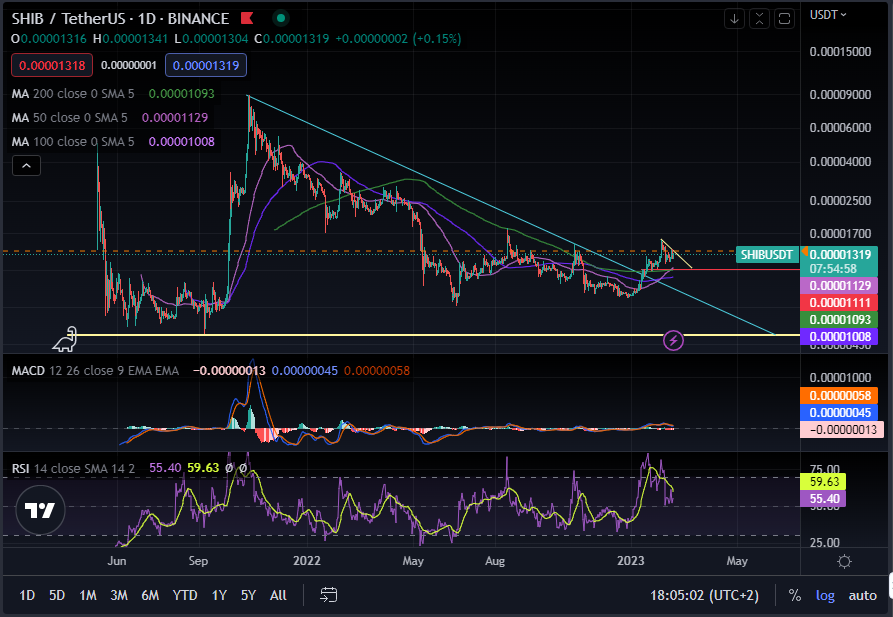Image resolution: width=893 pixels, height=617 pixels.
Task: Click the down arrow pane button
Action: 734,19
